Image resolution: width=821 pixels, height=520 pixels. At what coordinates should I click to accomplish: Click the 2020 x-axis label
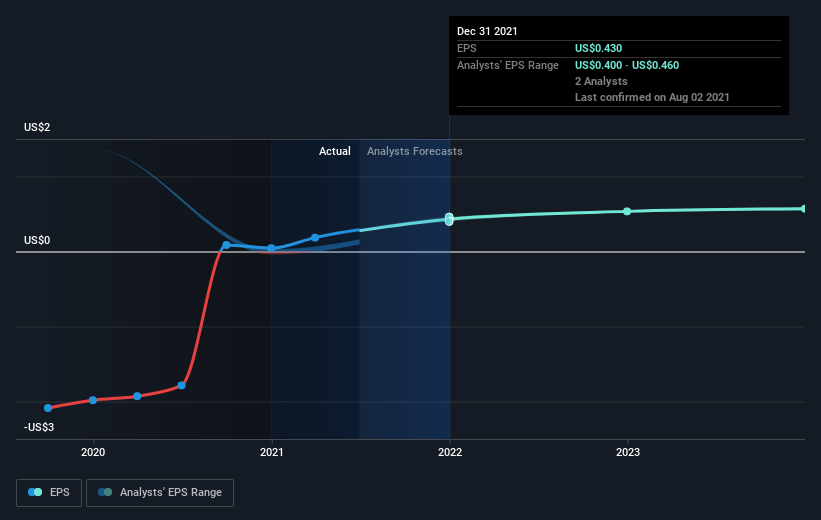coord(93,452)
